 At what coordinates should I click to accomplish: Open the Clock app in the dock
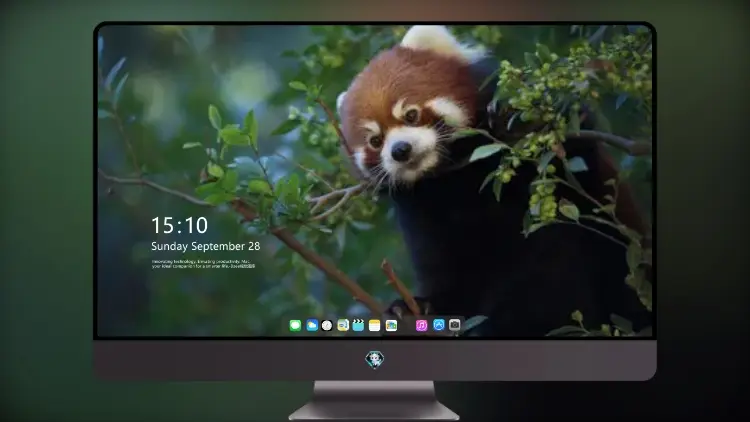pyautogui.click(x=327, y=325)
